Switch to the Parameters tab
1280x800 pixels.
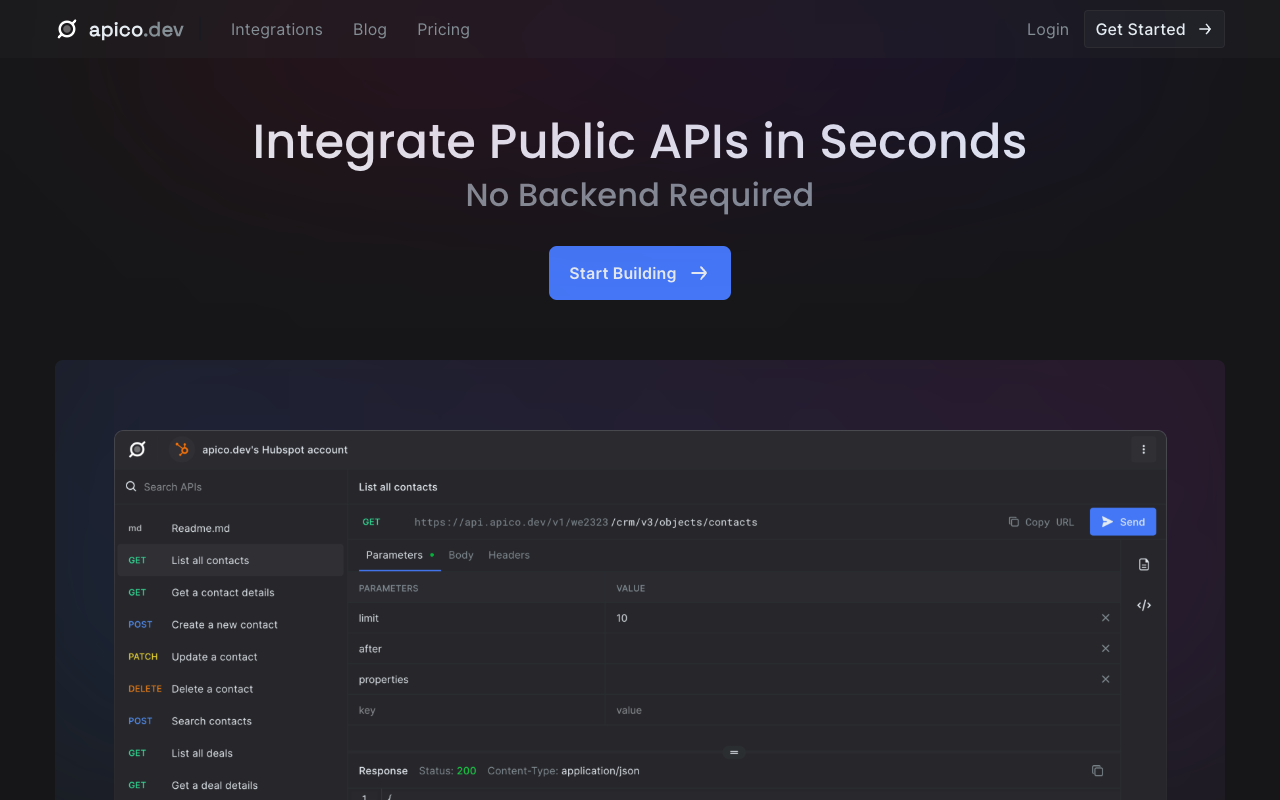(400, 555)
